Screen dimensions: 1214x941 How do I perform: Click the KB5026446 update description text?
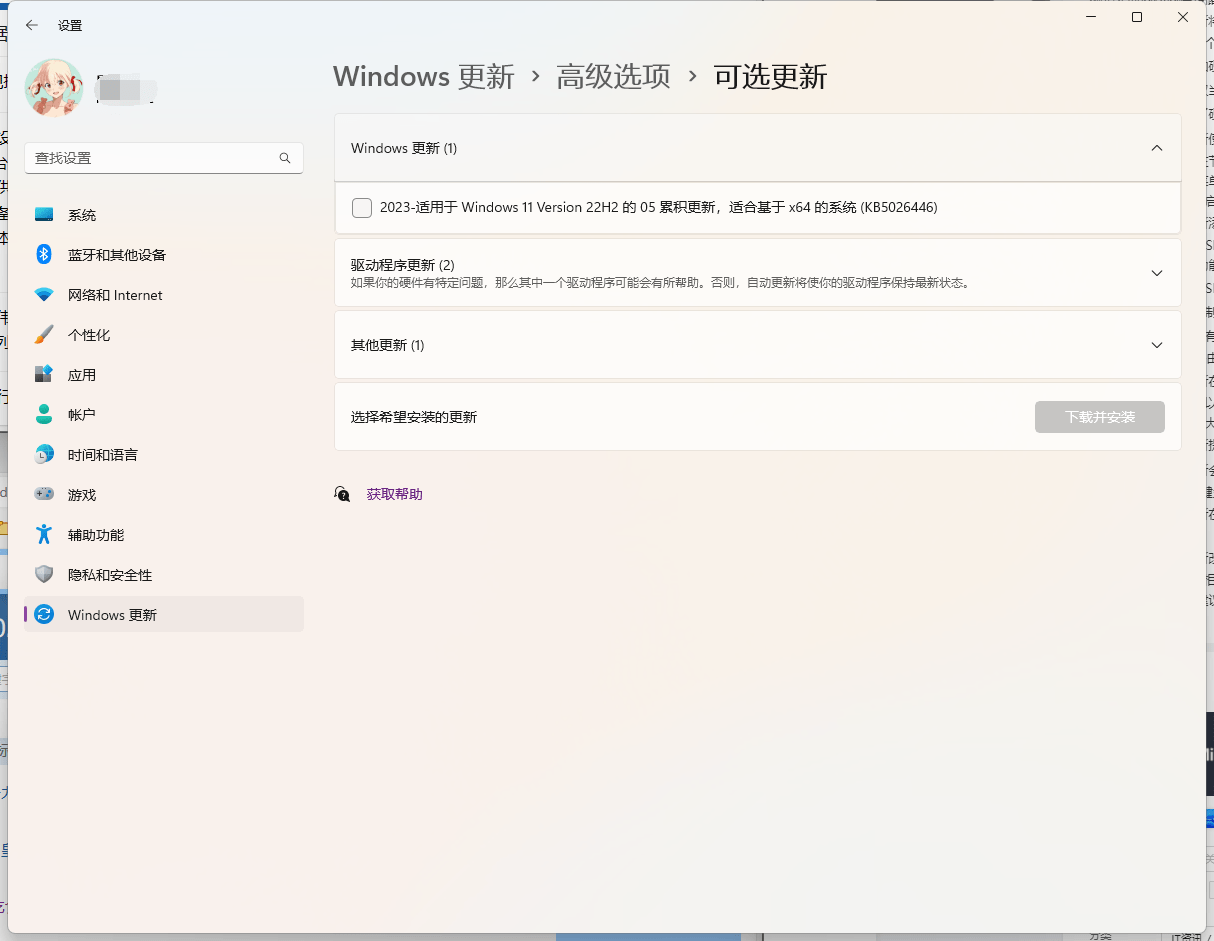(x=659, y=208)
